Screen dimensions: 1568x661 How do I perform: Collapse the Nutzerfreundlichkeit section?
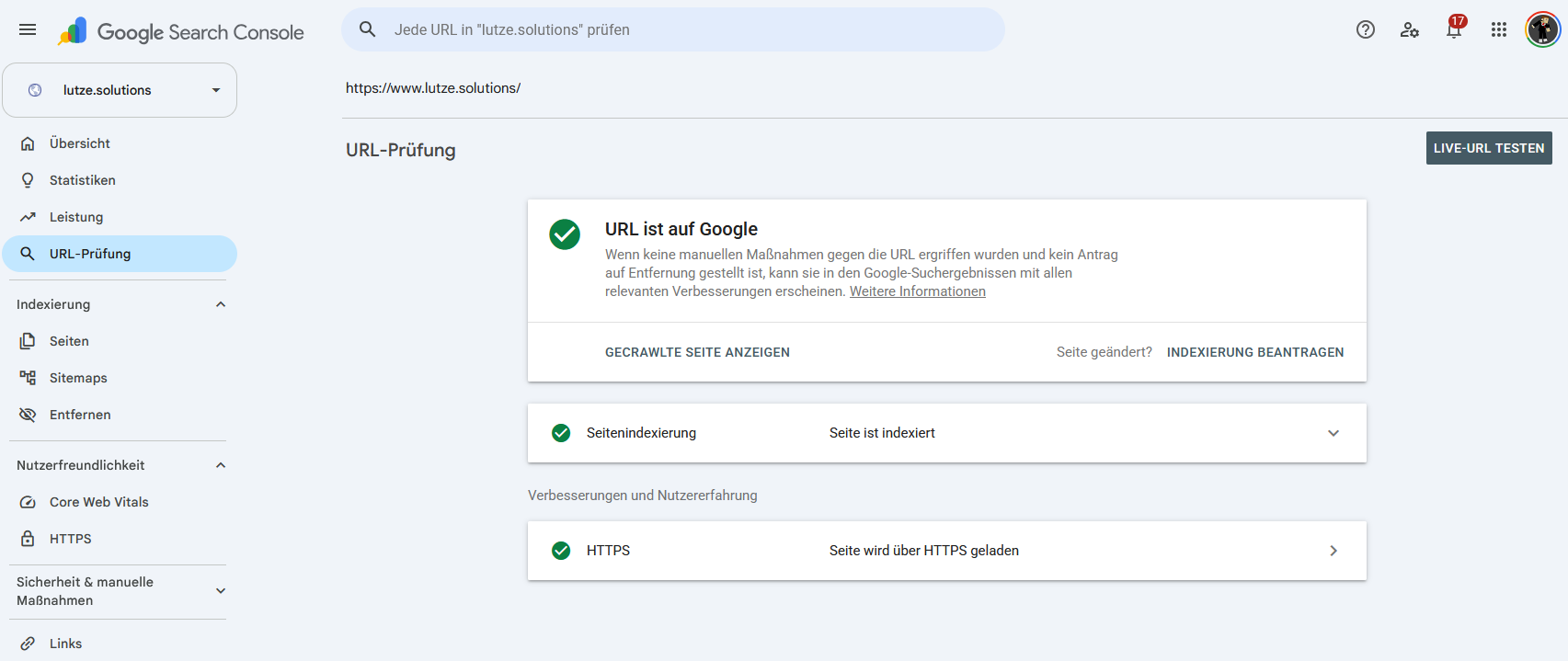coord(221,465)
